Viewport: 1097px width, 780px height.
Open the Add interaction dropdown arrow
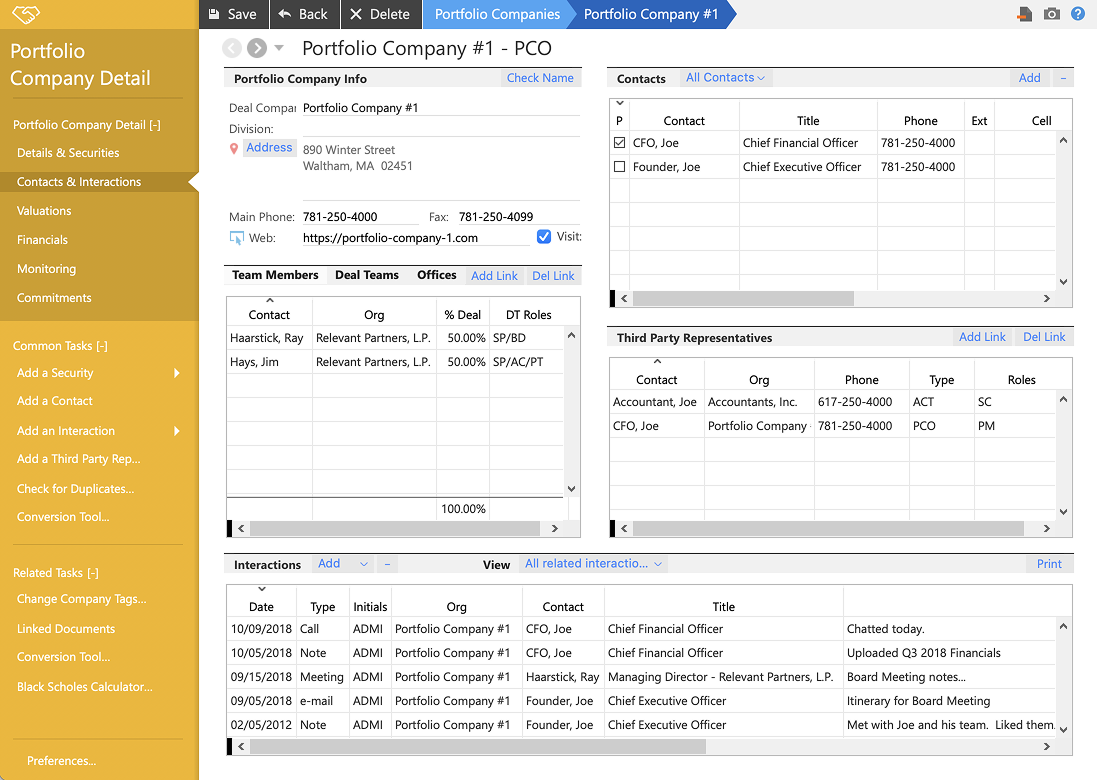coord(364,564)
